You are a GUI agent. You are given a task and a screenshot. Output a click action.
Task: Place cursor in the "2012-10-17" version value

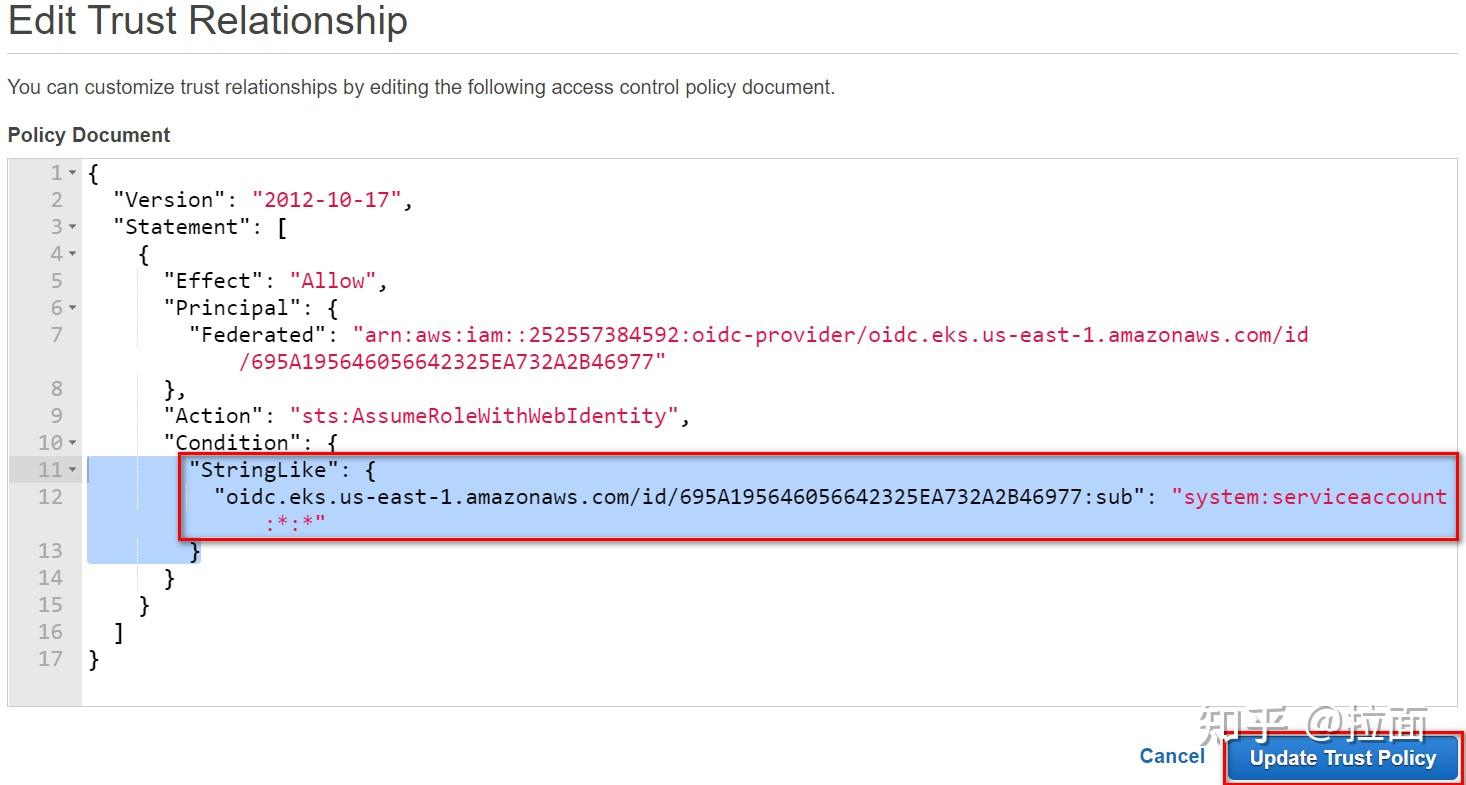pyautogui.click(x=326, y=200)
